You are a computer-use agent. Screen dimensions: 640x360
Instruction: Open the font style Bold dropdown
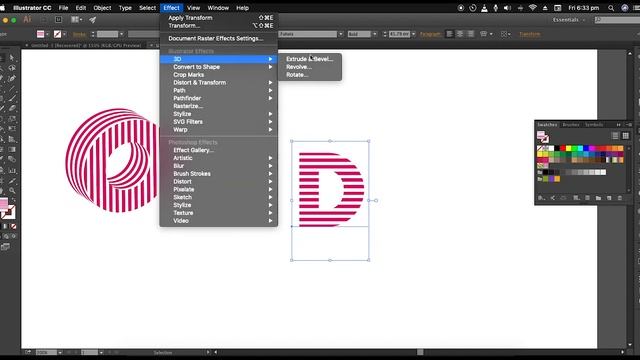tap(375, 34)
